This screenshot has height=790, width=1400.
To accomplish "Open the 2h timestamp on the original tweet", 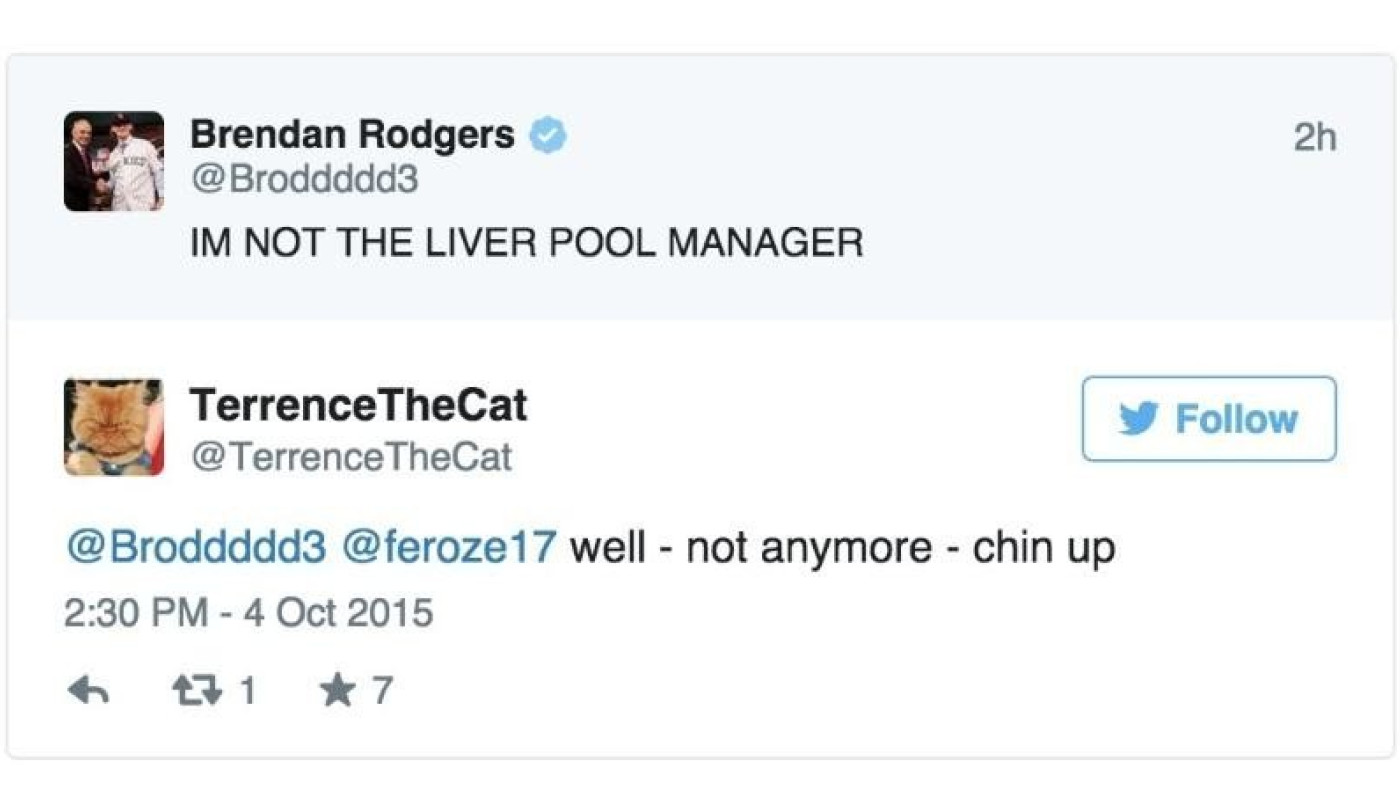I will [x=1314, y=139].
